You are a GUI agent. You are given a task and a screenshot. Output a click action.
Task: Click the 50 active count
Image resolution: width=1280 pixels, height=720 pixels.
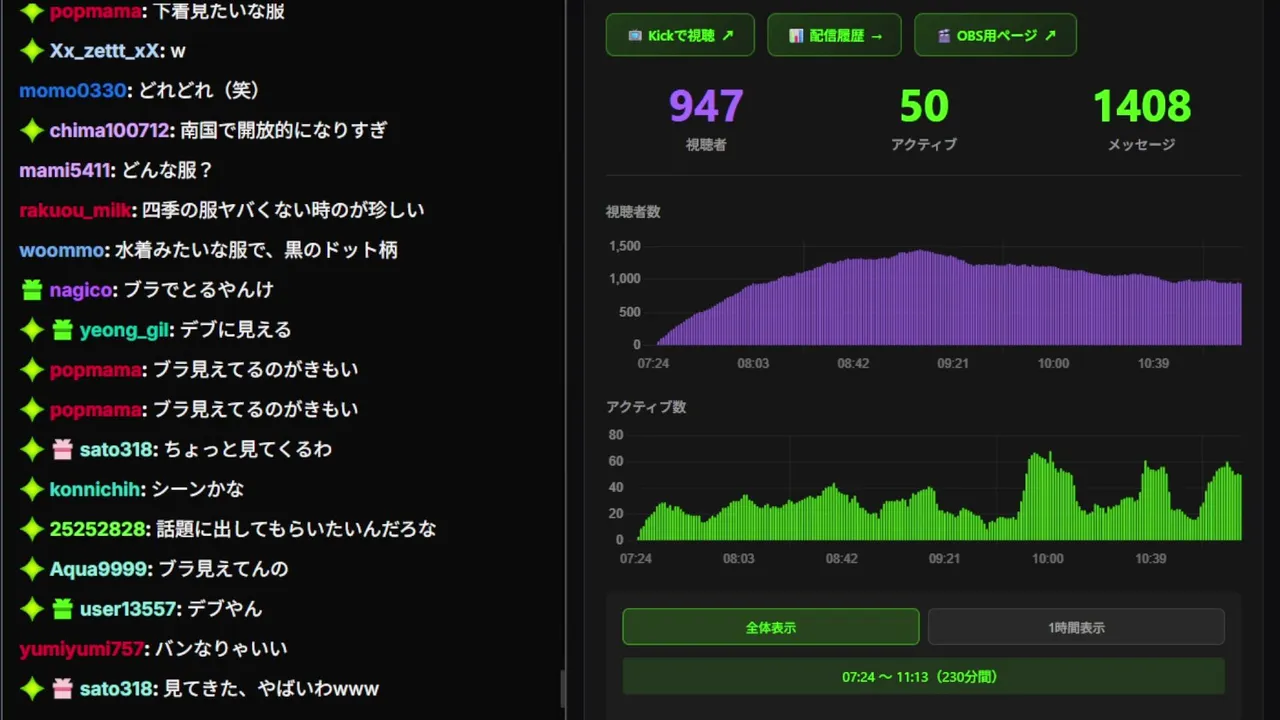click(x=924, y=106)
